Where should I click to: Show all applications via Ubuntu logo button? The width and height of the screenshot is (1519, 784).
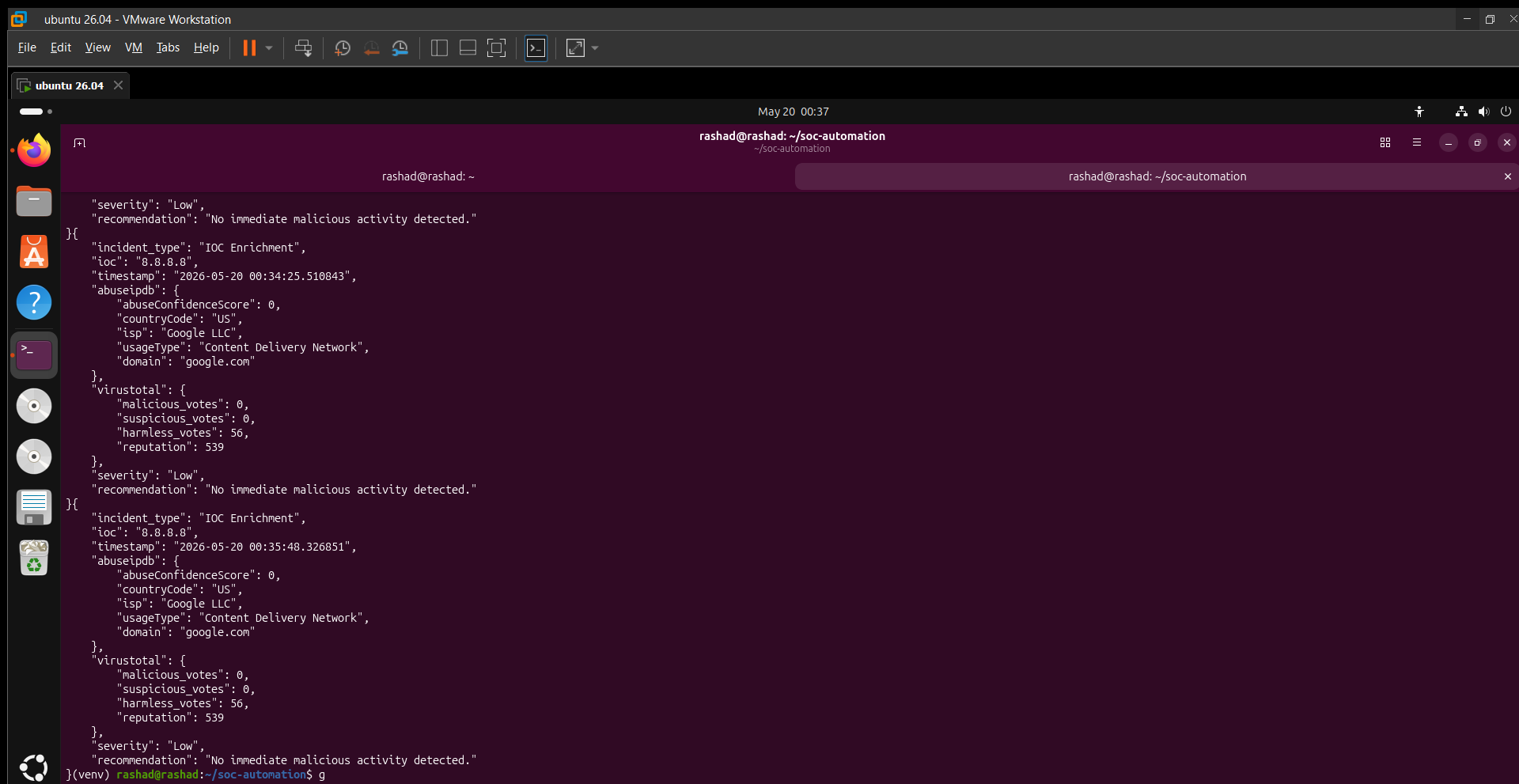point(34,767)
